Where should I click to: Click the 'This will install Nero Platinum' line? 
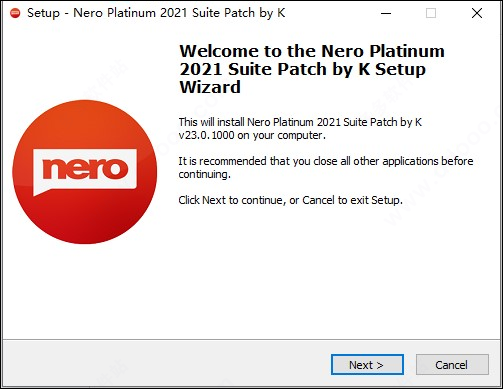click(x=300, y=122)
